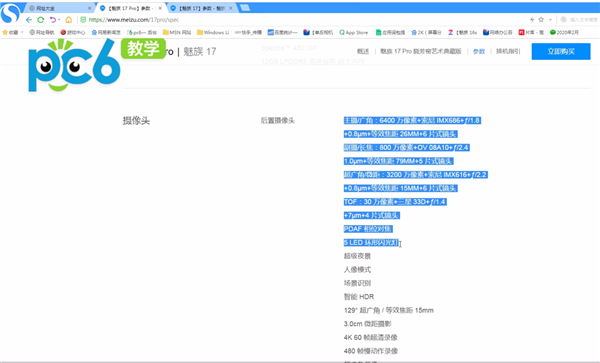
Task: Open the browser home page icon
Action: click(x=68, y=20)
